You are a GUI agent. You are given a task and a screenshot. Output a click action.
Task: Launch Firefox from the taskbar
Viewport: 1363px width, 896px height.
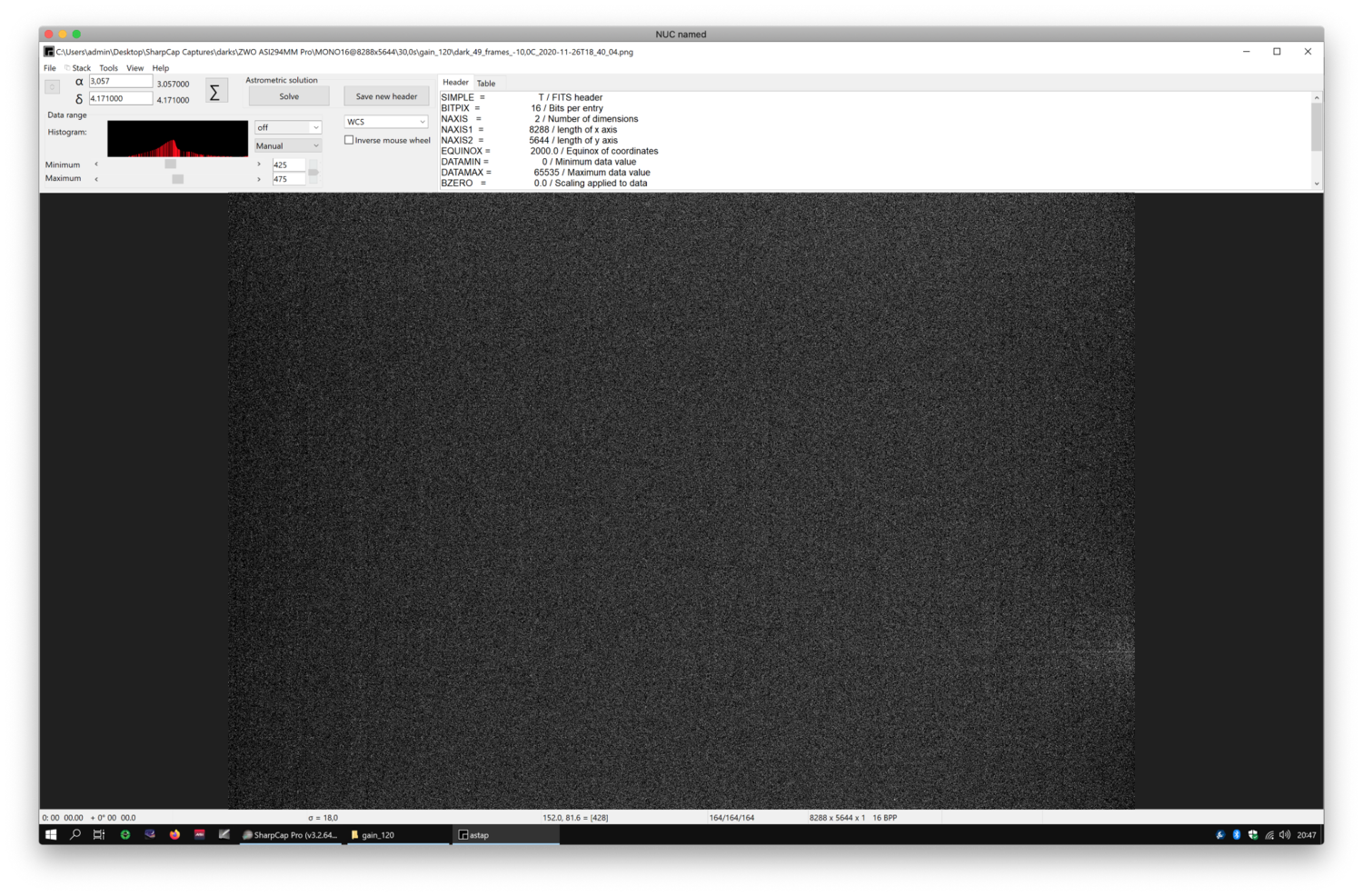pyautogui.click(x=174, y=834)
